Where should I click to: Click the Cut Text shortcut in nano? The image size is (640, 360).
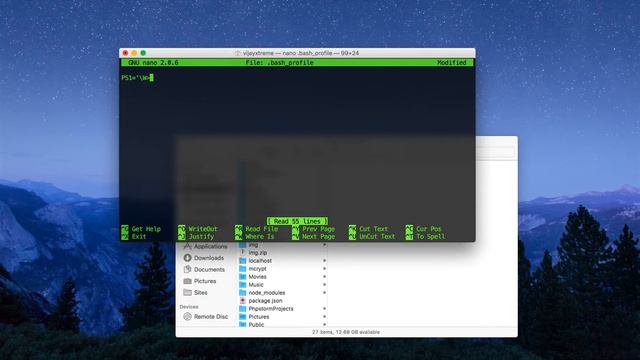[369, 229]
